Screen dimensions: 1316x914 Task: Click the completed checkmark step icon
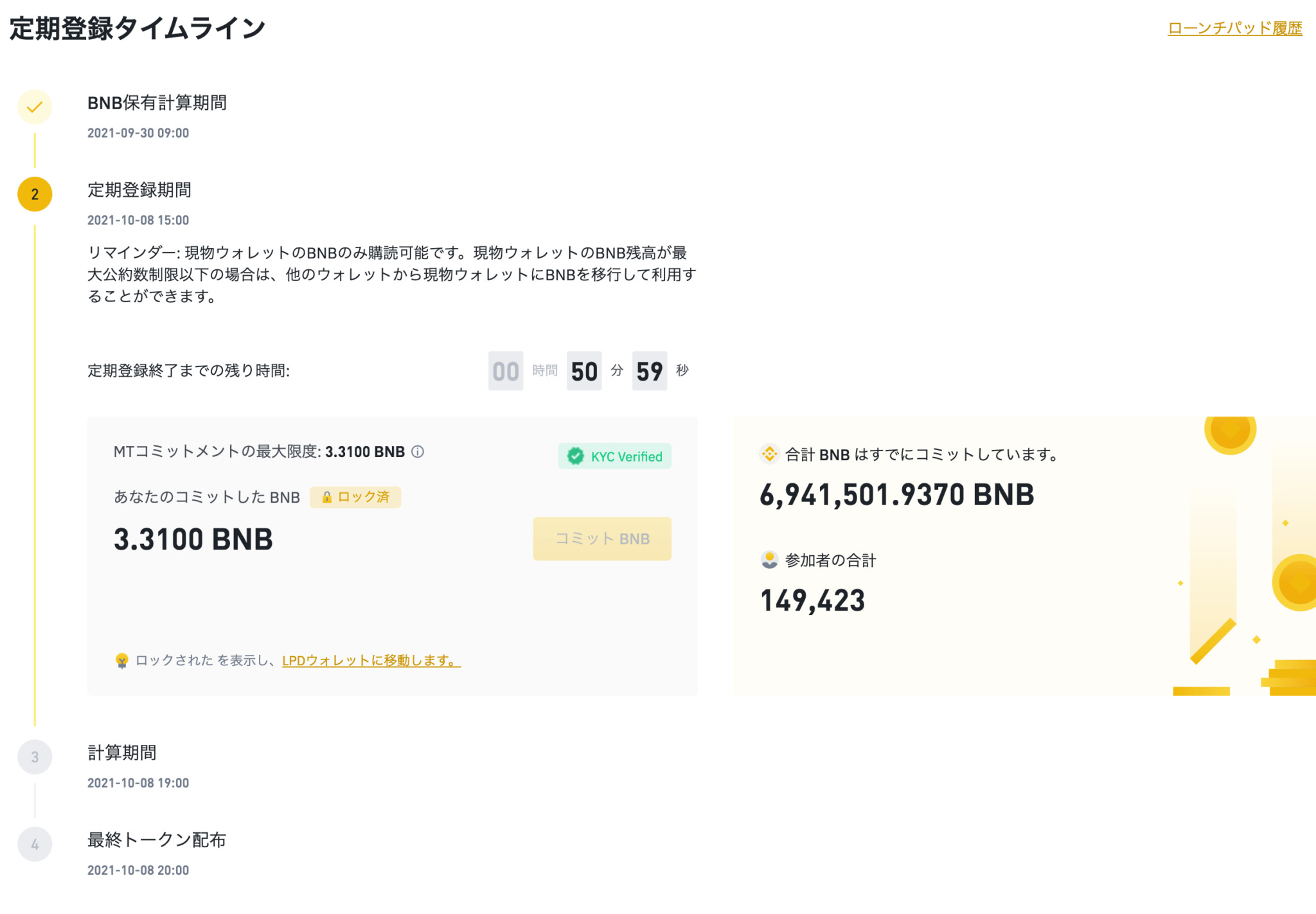click(x=35, y=107)
